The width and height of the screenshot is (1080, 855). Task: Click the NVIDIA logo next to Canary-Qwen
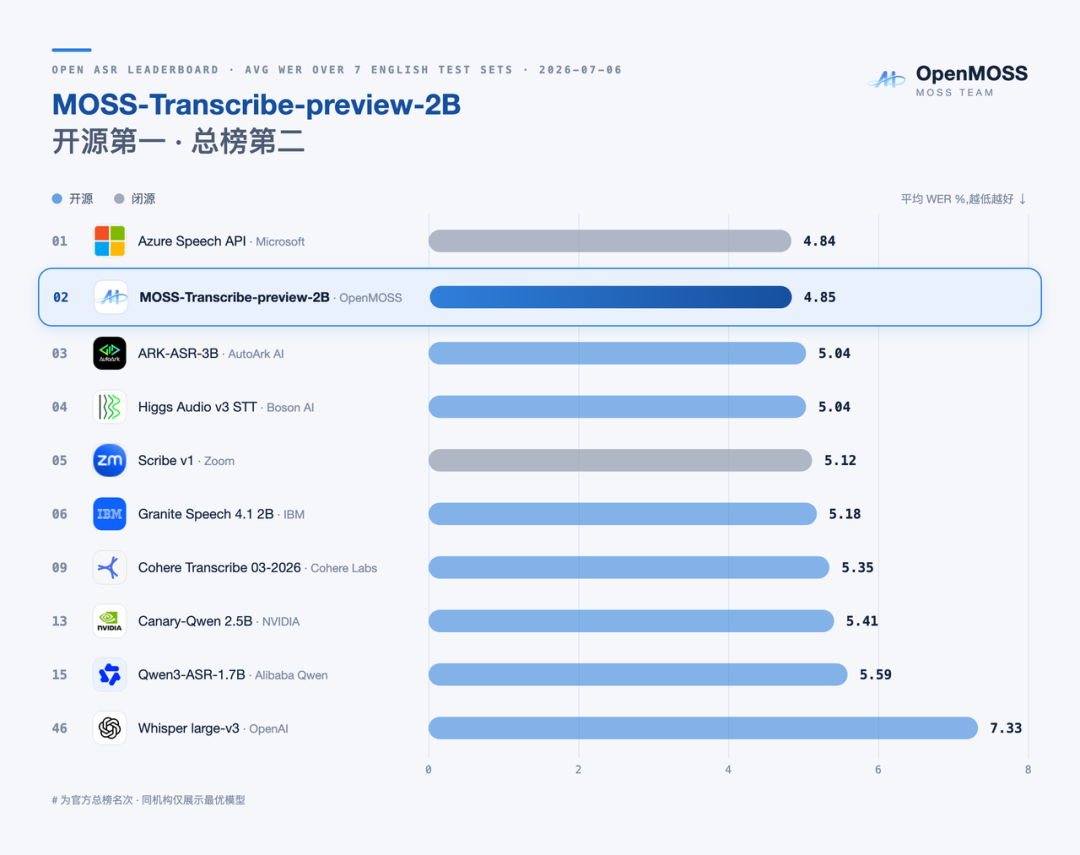point(110,621)
